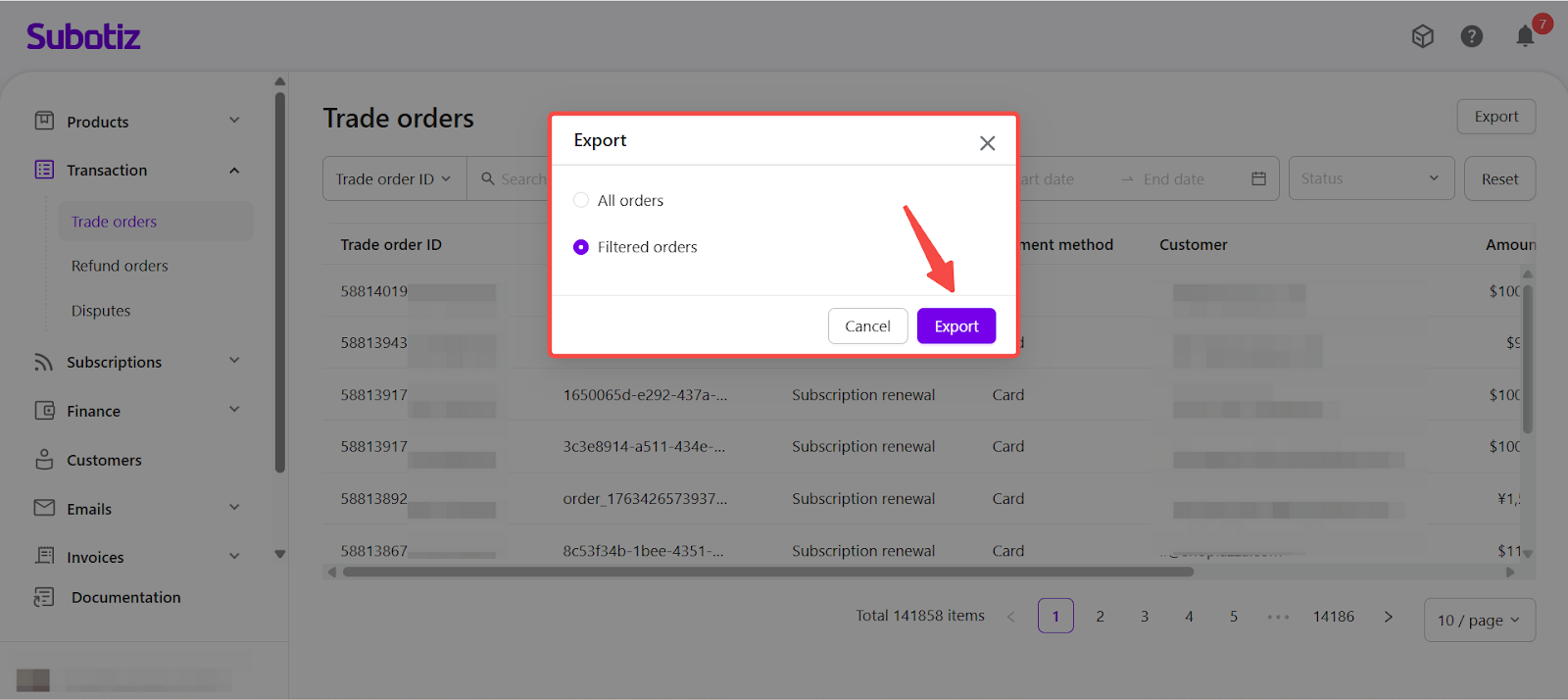
Task: Open the 10 / page dropdown
Action: (1478, 620)
